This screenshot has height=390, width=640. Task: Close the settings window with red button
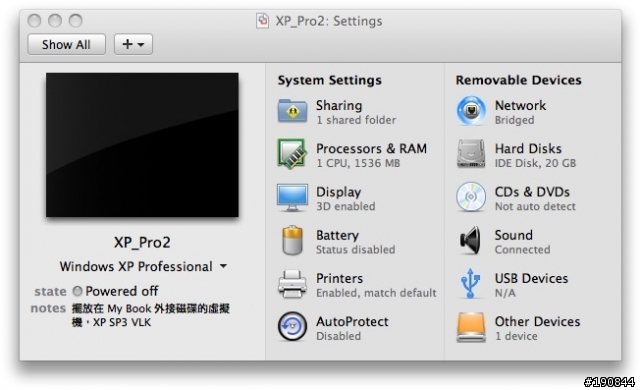point(35,20)
